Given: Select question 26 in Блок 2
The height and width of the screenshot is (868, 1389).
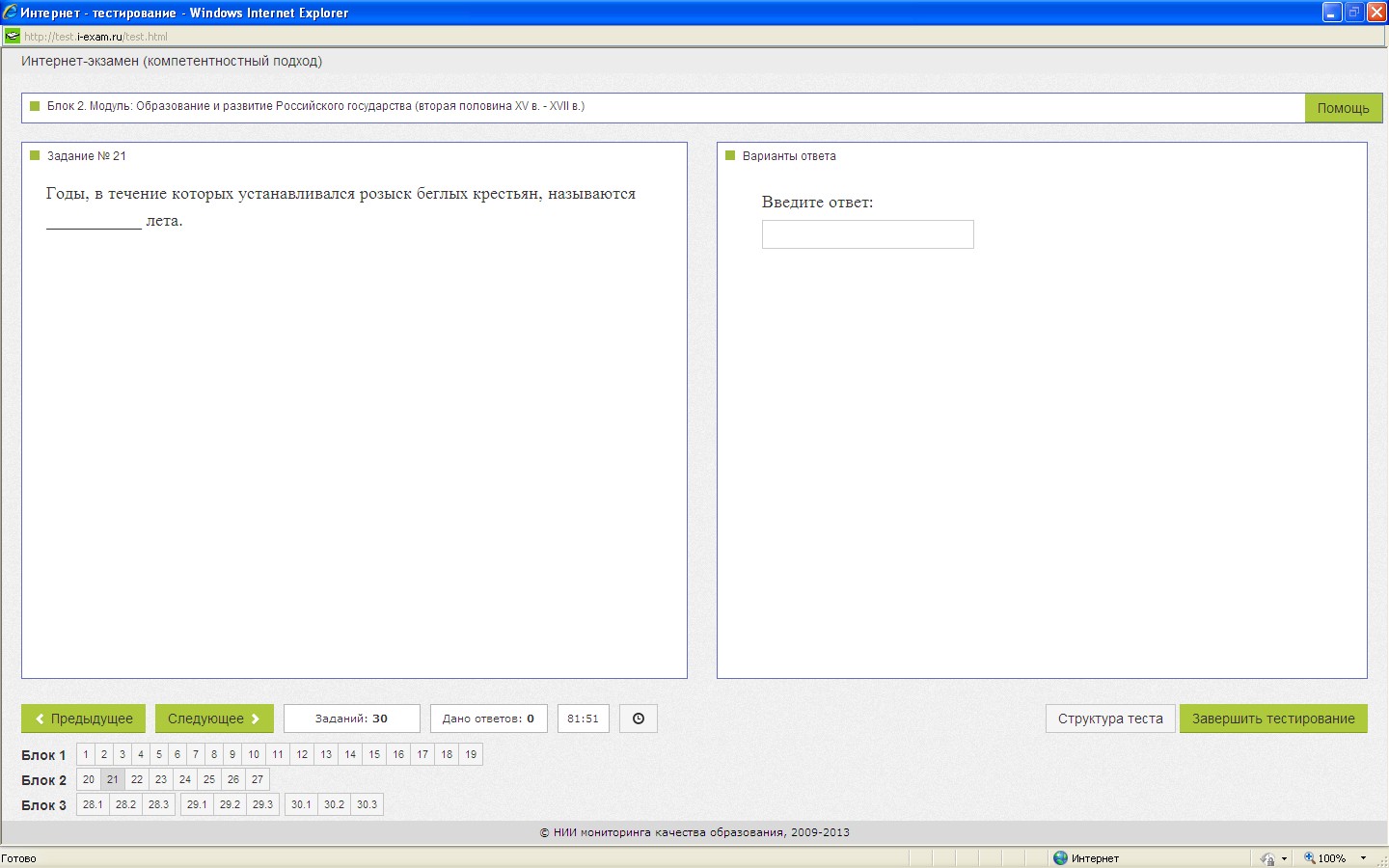Looking at the screenshot, I should [x=233, y=779].
